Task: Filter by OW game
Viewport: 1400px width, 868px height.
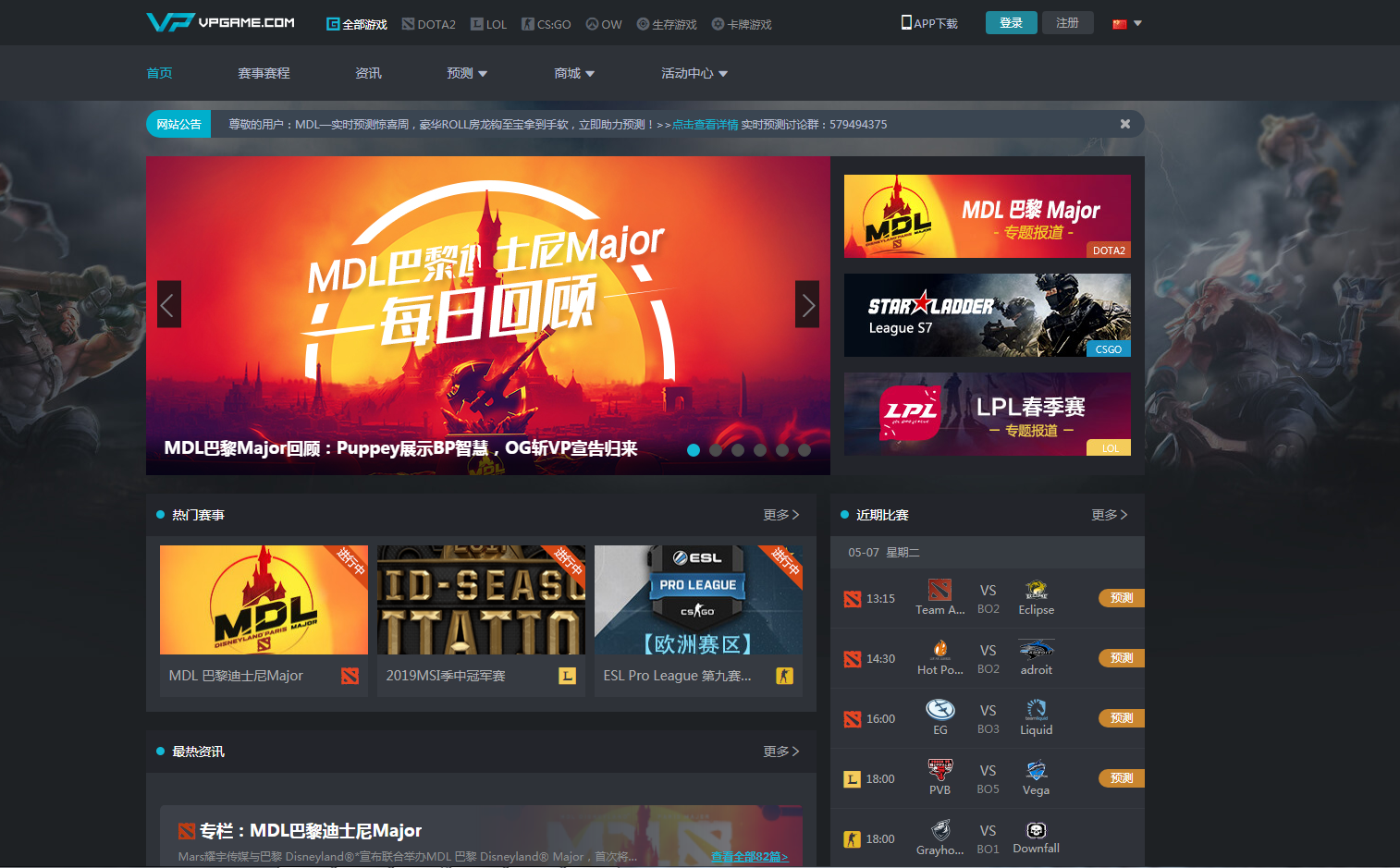Action: pos(604,24)
